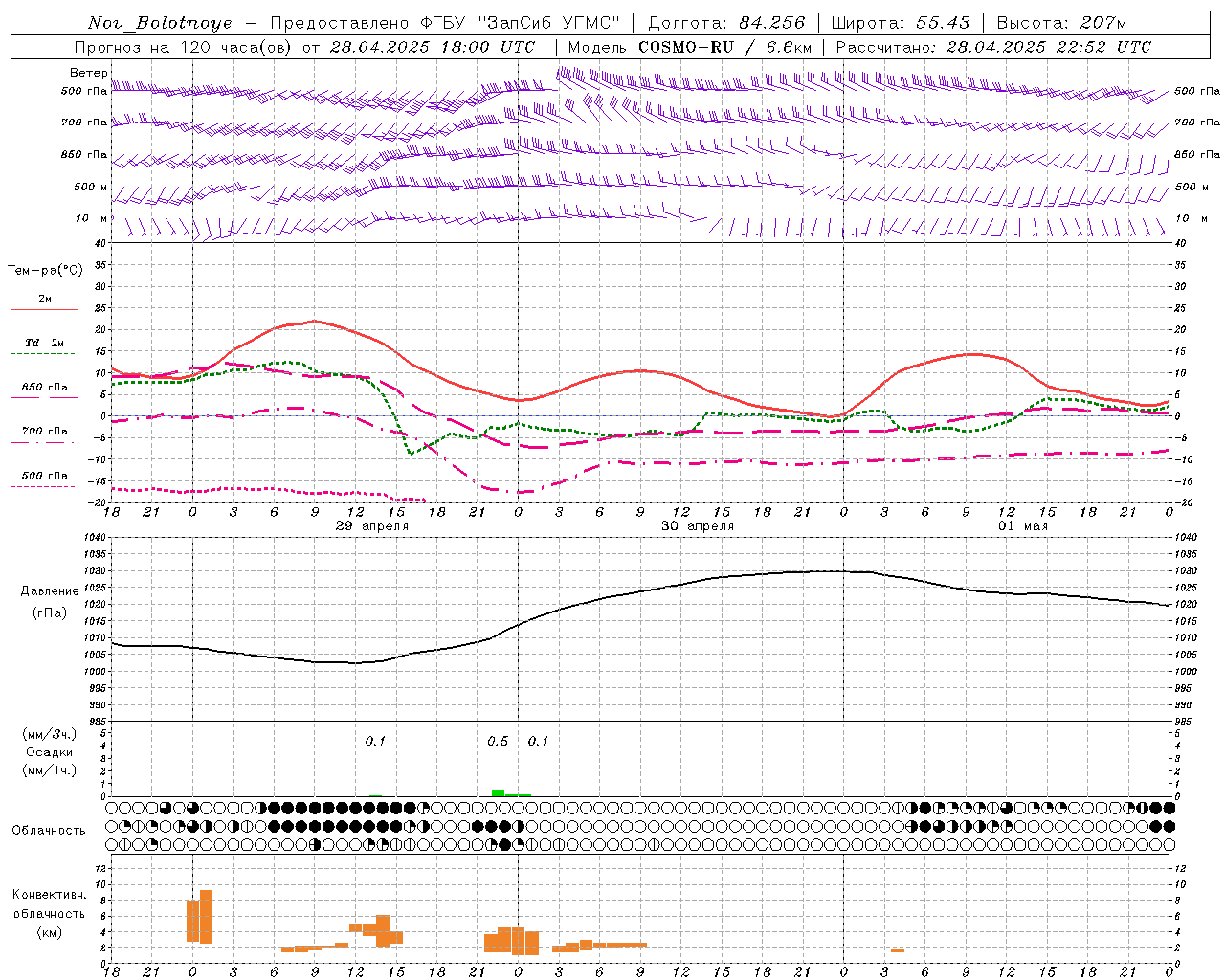Click the calculation time 28.04.2025 22:52 UTC
The width and height of the screenshot is (1225, 980).
click(1049, 47)
